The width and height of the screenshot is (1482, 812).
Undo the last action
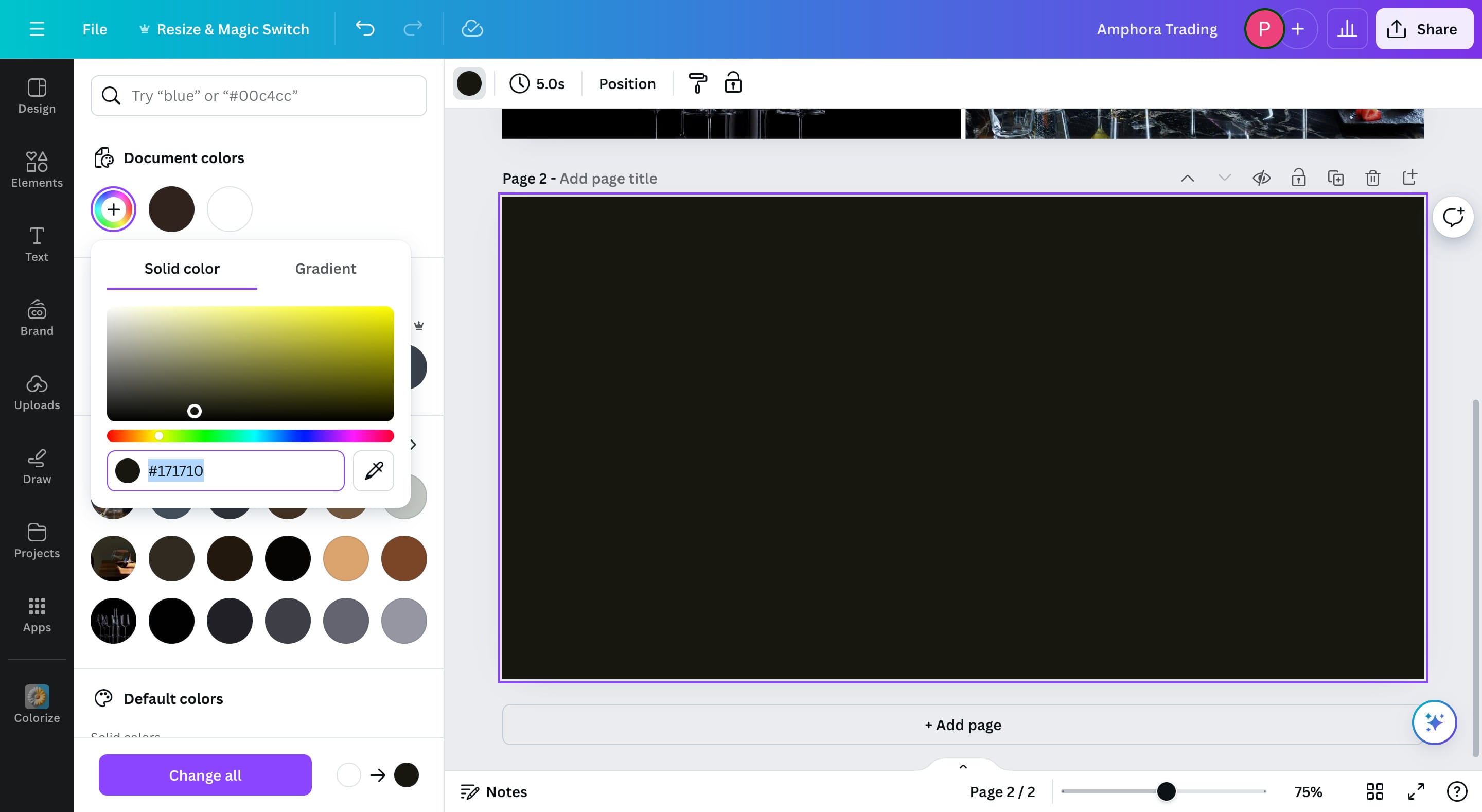tap(365, 28)
